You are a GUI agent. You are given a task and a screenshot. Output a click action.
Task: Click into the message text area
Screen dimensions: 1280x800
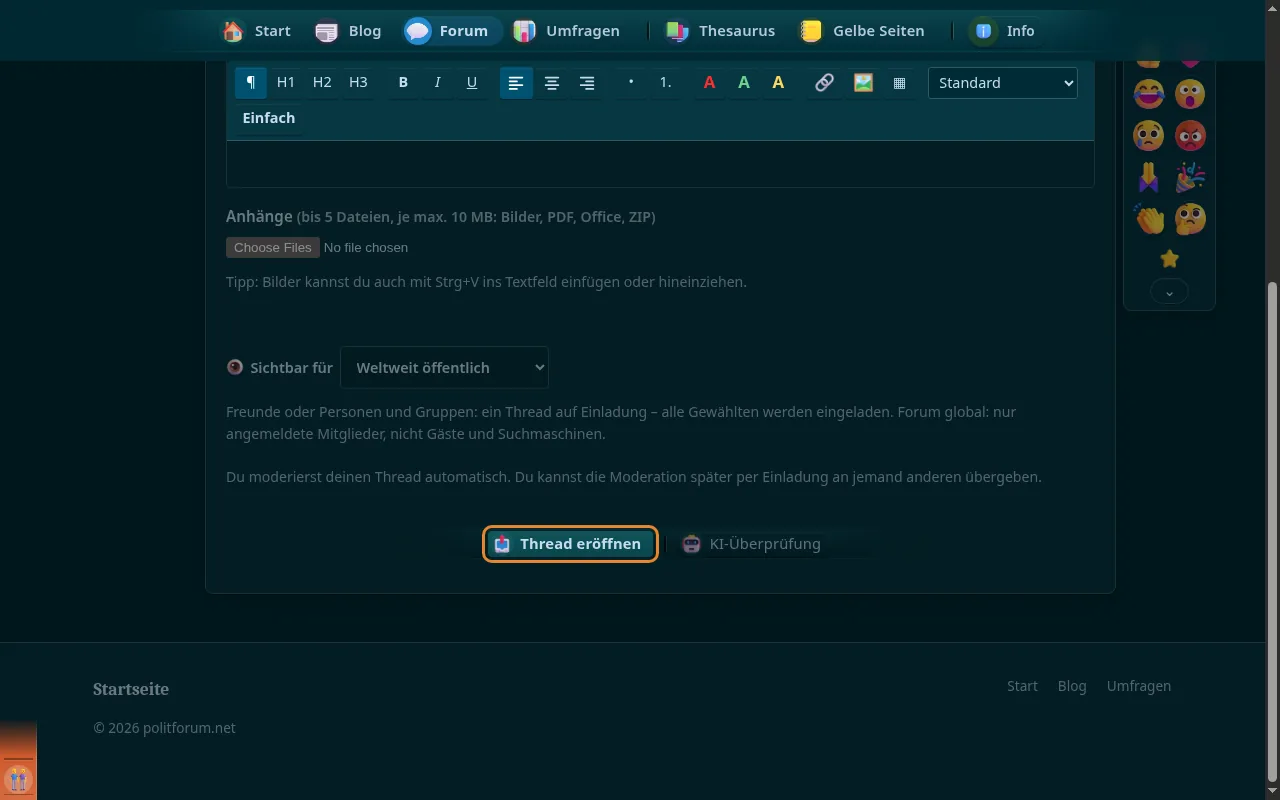660,164
